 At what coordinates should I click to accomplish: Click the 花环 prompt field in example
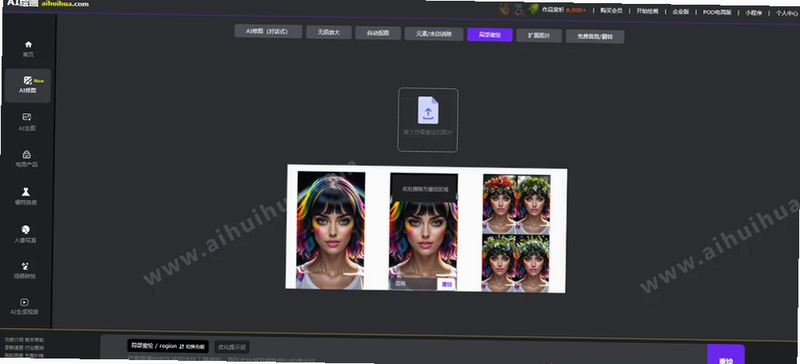pos(414,284)
